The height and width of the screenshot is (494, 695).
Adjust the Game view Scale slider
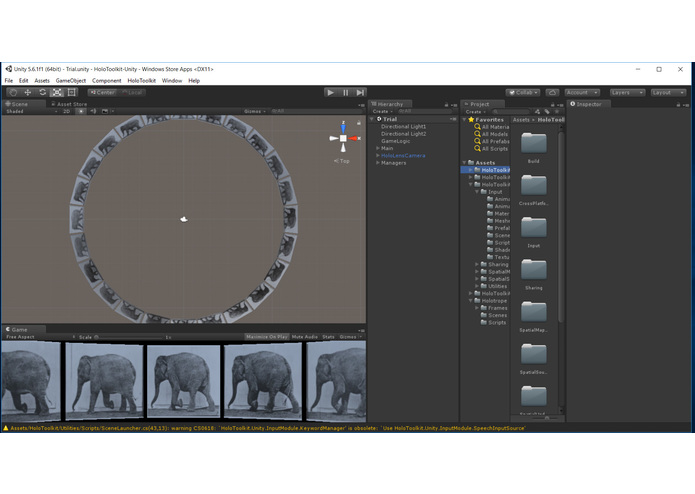coord(130,337)
